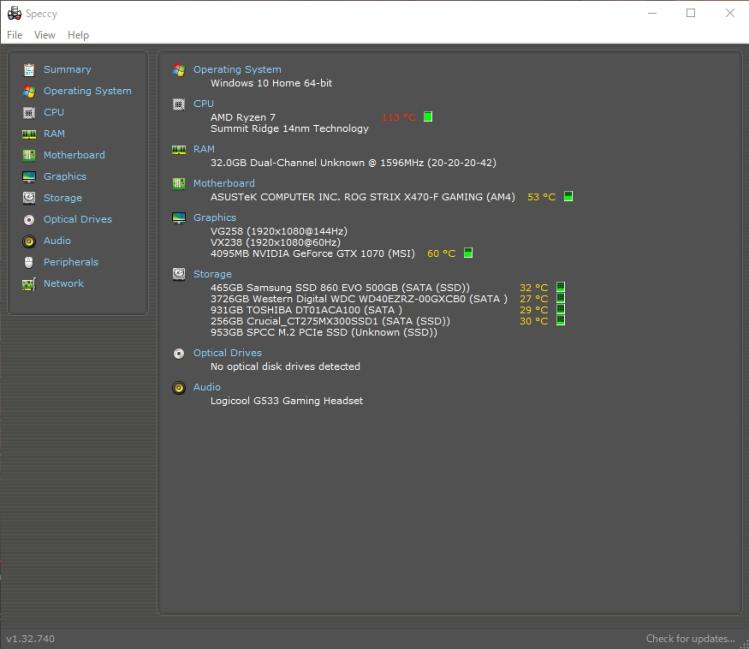Open the Operating System heading link
Screen dimensions: 749x649
pyautogui.click(x=237, y=70)
